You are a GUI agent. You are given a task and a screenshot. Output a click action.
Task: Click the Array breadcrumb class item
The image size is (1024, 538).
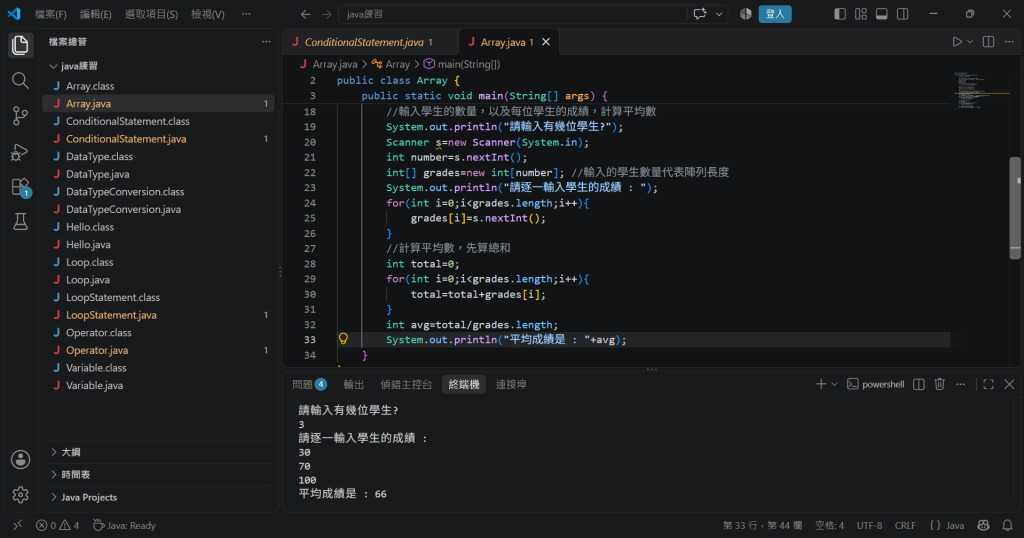[391, 64]
